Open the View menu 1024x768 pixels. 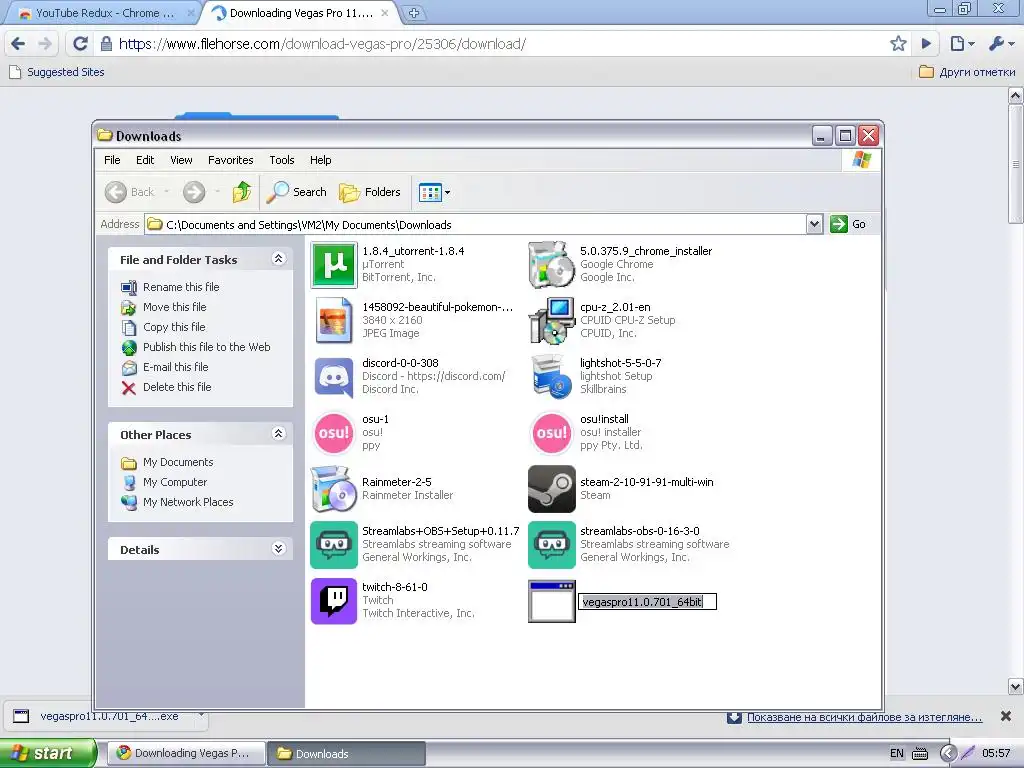(x=181, y=160)
